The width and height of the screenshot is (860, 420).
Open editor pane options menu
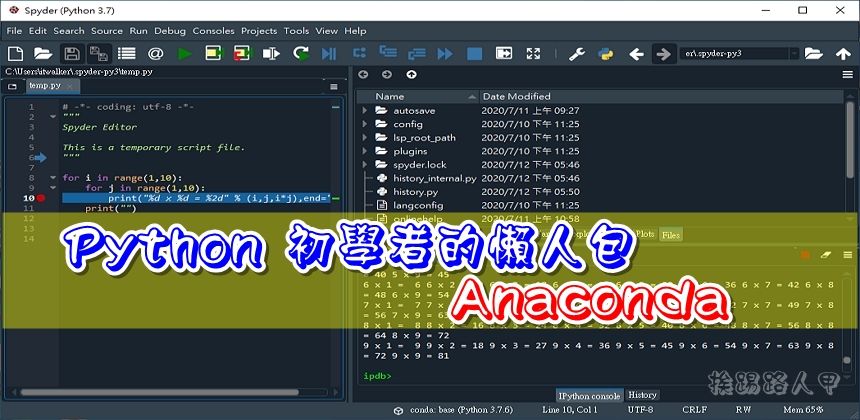coord(334,87)
